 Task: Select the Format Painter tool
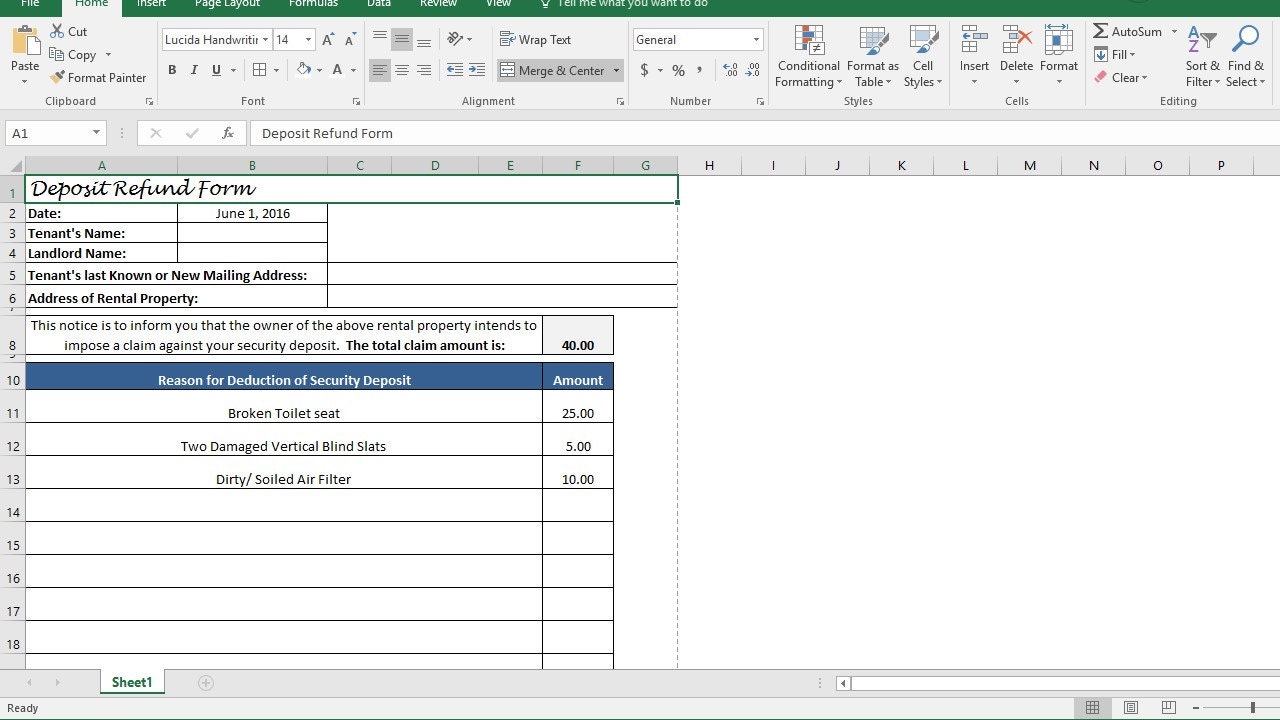(x=98, y=77)
